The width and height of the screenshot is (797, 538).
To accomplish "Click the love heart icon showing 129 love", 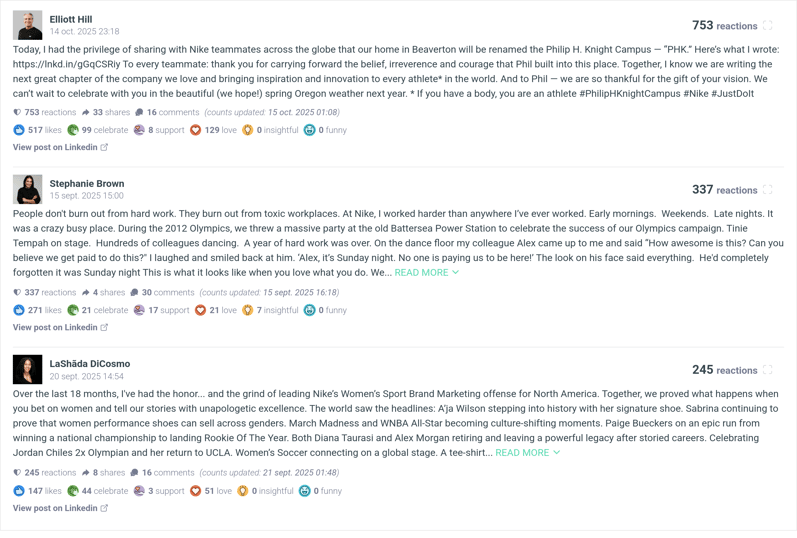I will click(x=196, y=130).
